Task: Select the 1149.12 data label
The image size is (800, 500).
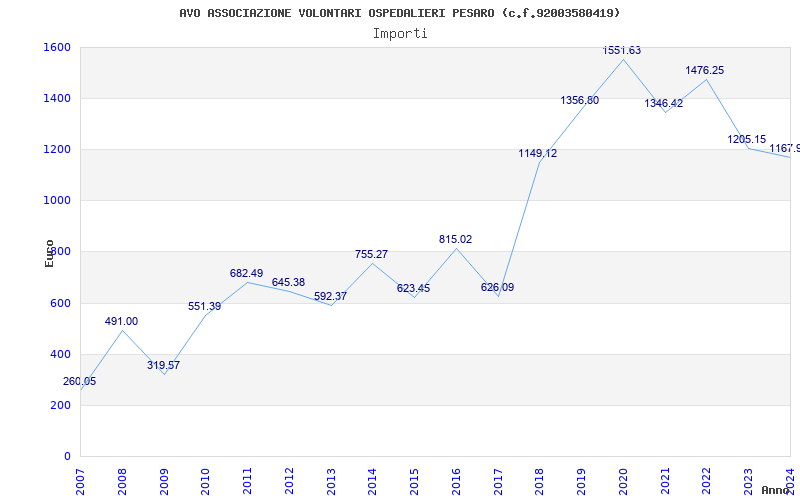Action: pyautogui.click(x=538, y=153)
